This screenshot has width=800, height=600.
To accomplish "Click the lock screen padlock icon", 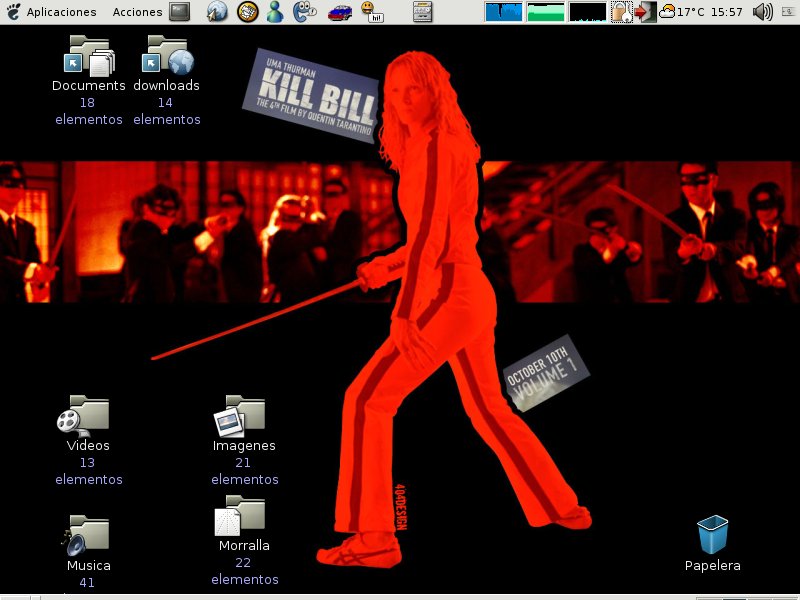I will coord(621,12).
